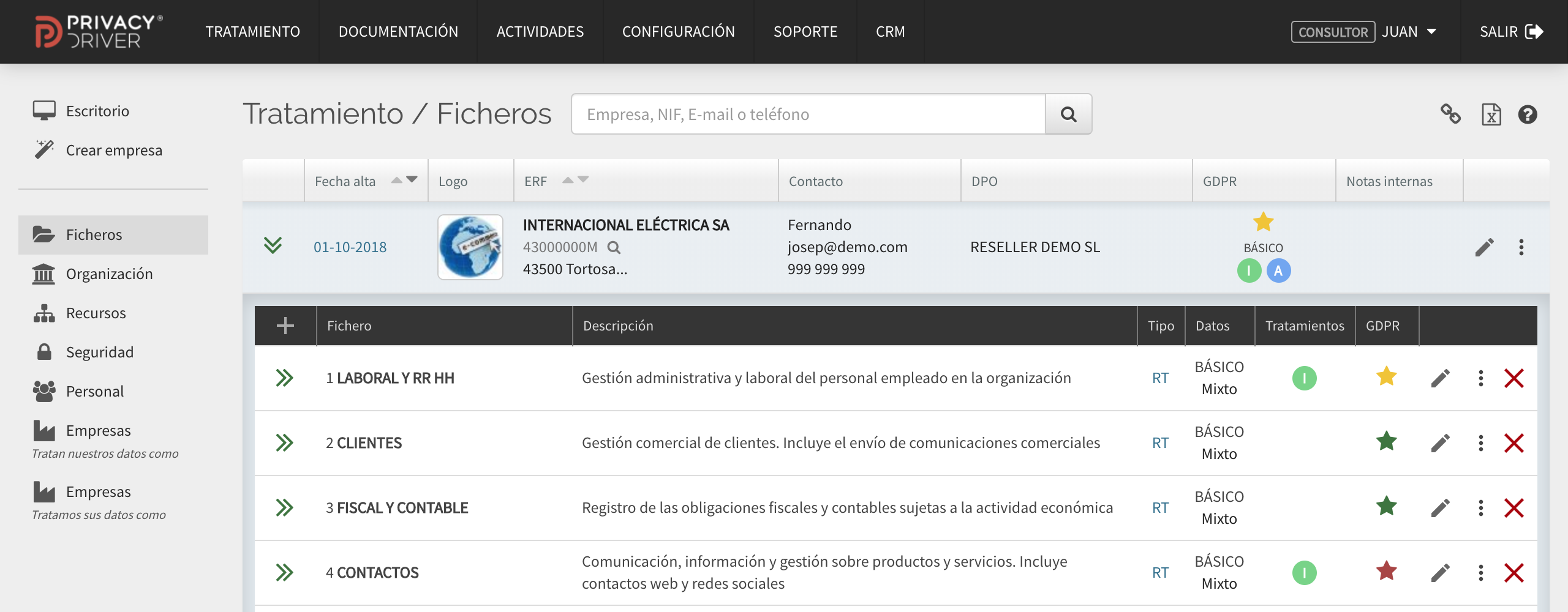Sort by Fecha alta column arrows

point(404,180)
